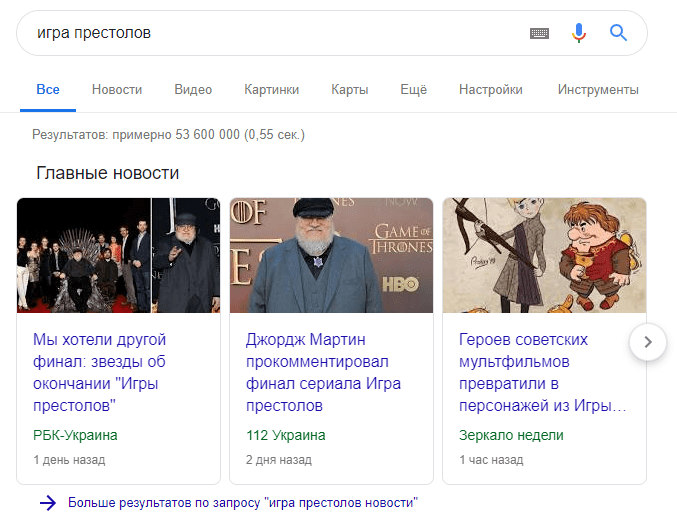This screenshot has height=525, width=677.
Task: Click the 1 час назад timestamp
Action: [x=491, y=459]
